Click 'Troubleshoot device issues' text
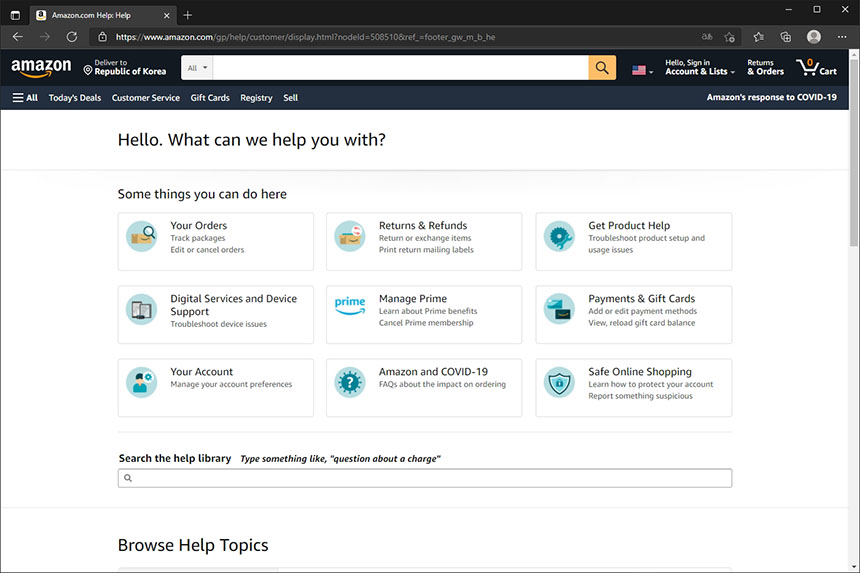 pos(218,324)
